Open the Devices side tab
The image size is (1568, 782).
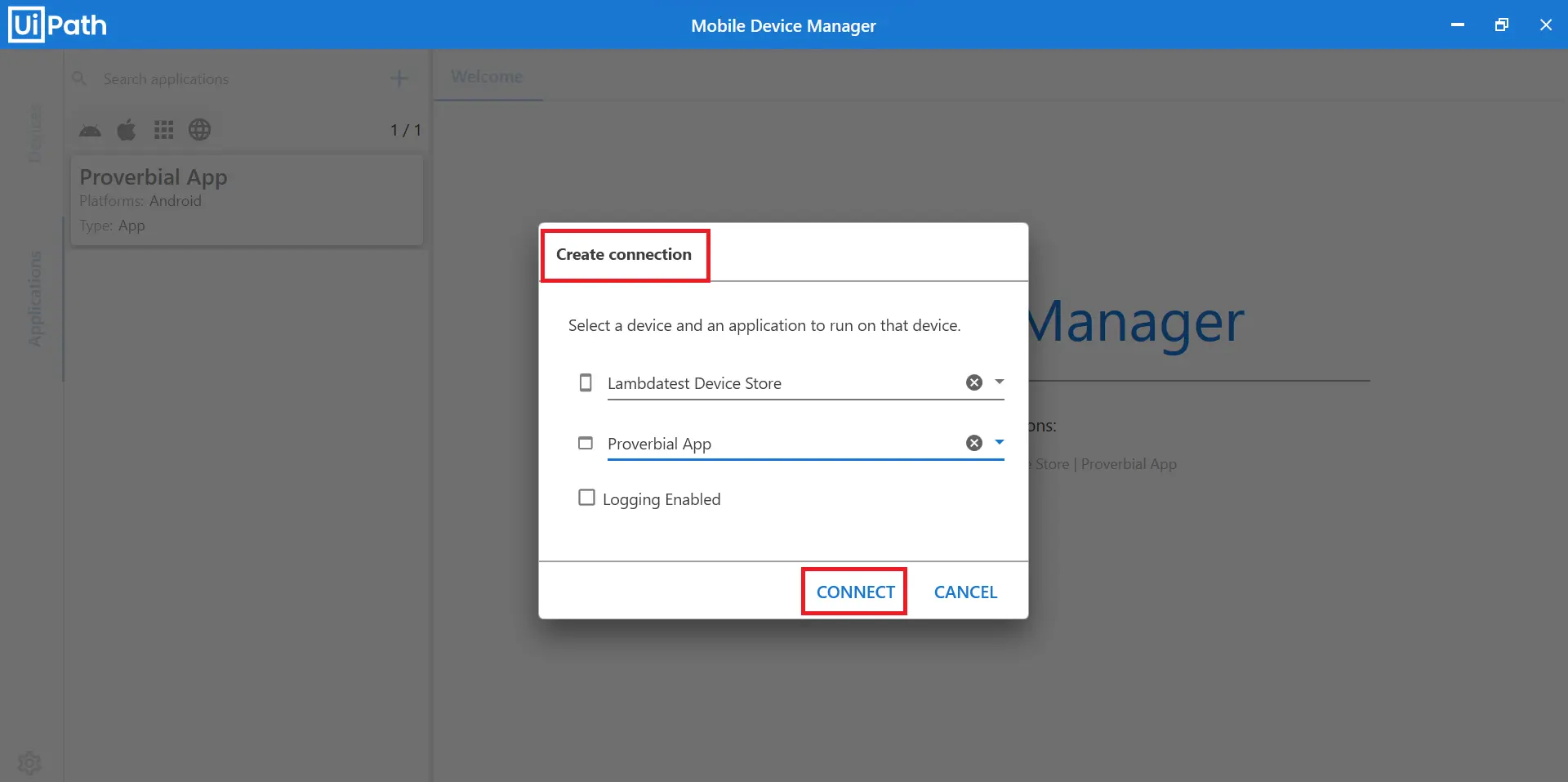point(34,132)
